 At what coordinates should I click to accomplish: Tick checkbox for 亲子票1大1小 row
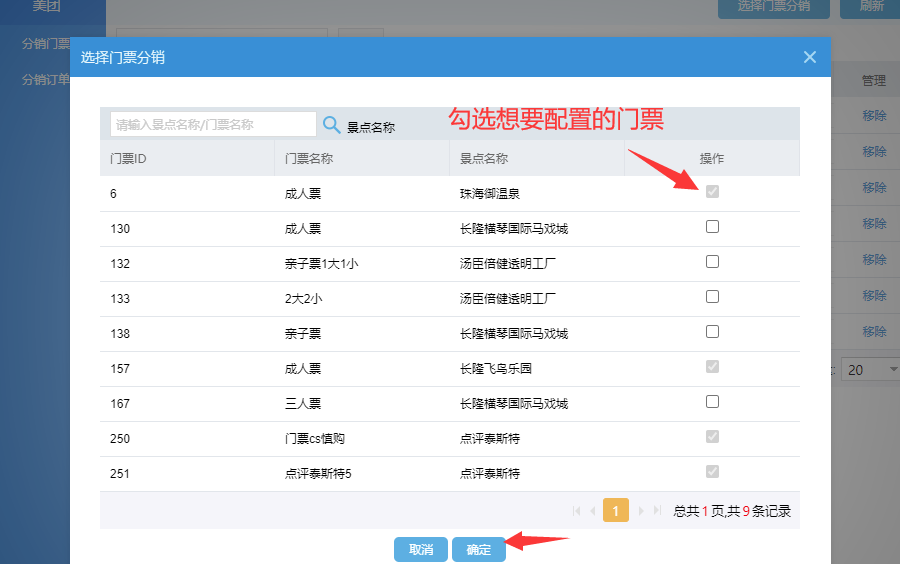pos(712,262)
